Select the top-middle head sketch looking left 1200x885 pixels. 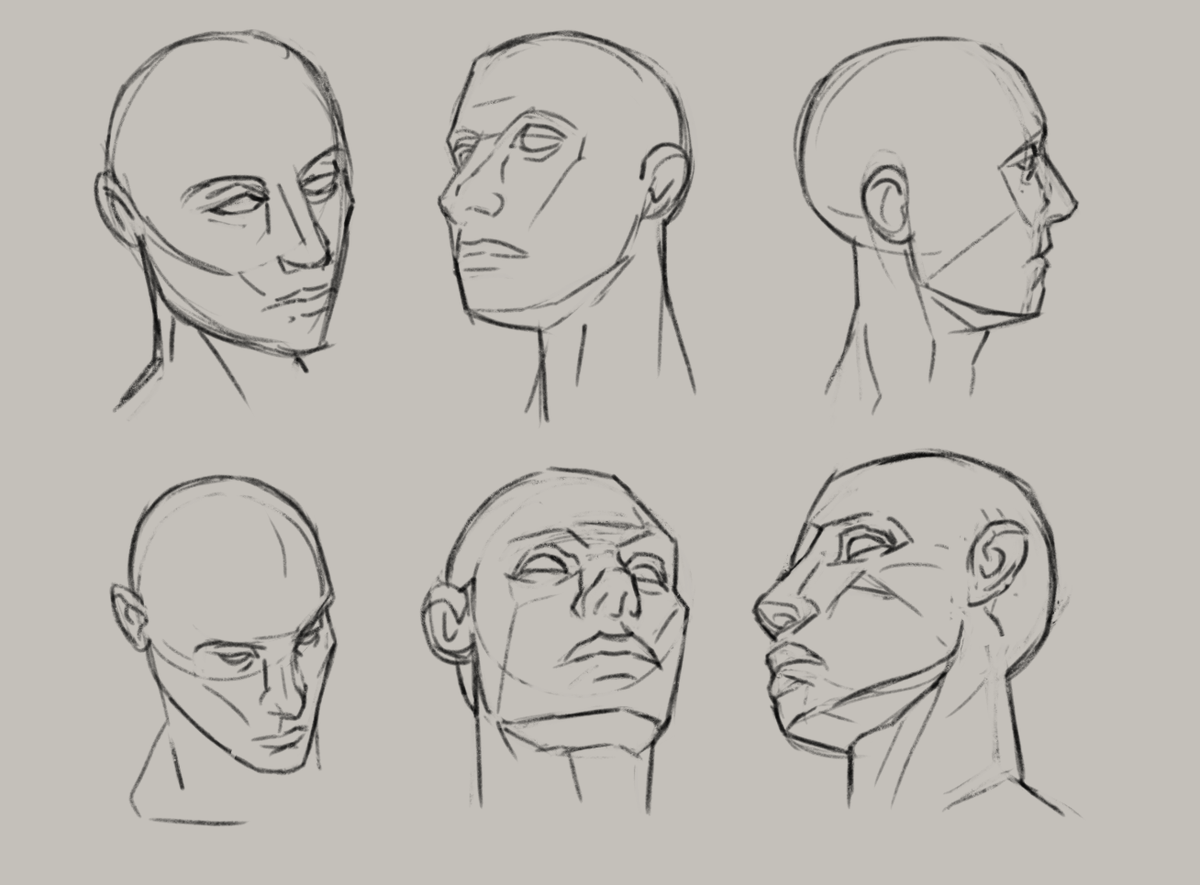click(x=566, y=225)
